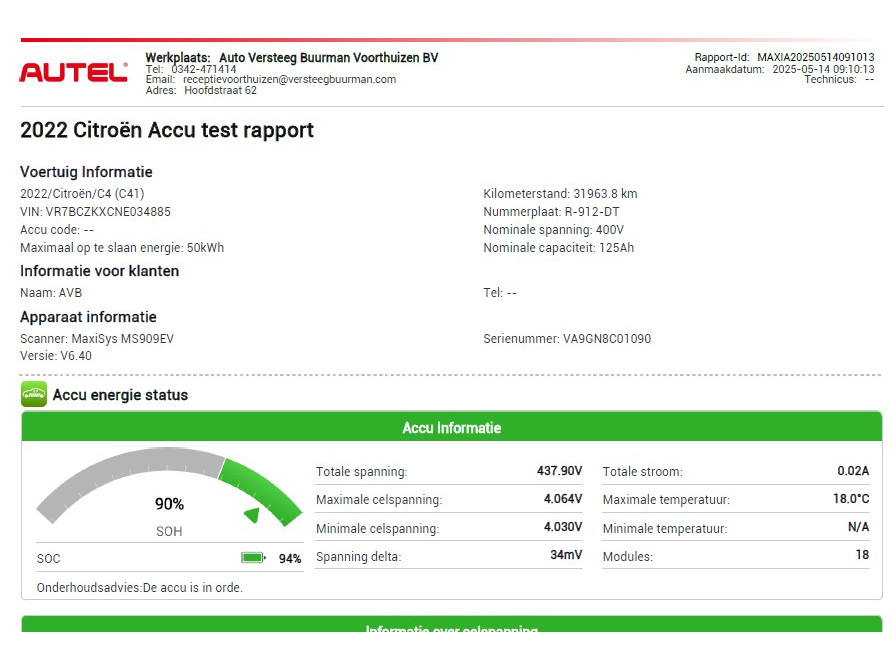Click the Spanning delta value 34mV
This screenshot has width=894, height=670.
[x=565, y=555]
